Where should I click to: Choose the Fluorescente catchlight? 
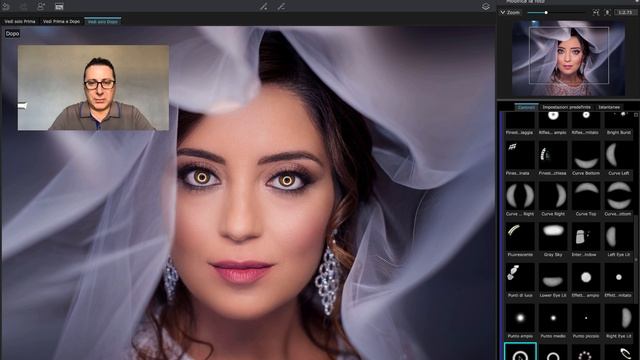[x=520, y=240]
